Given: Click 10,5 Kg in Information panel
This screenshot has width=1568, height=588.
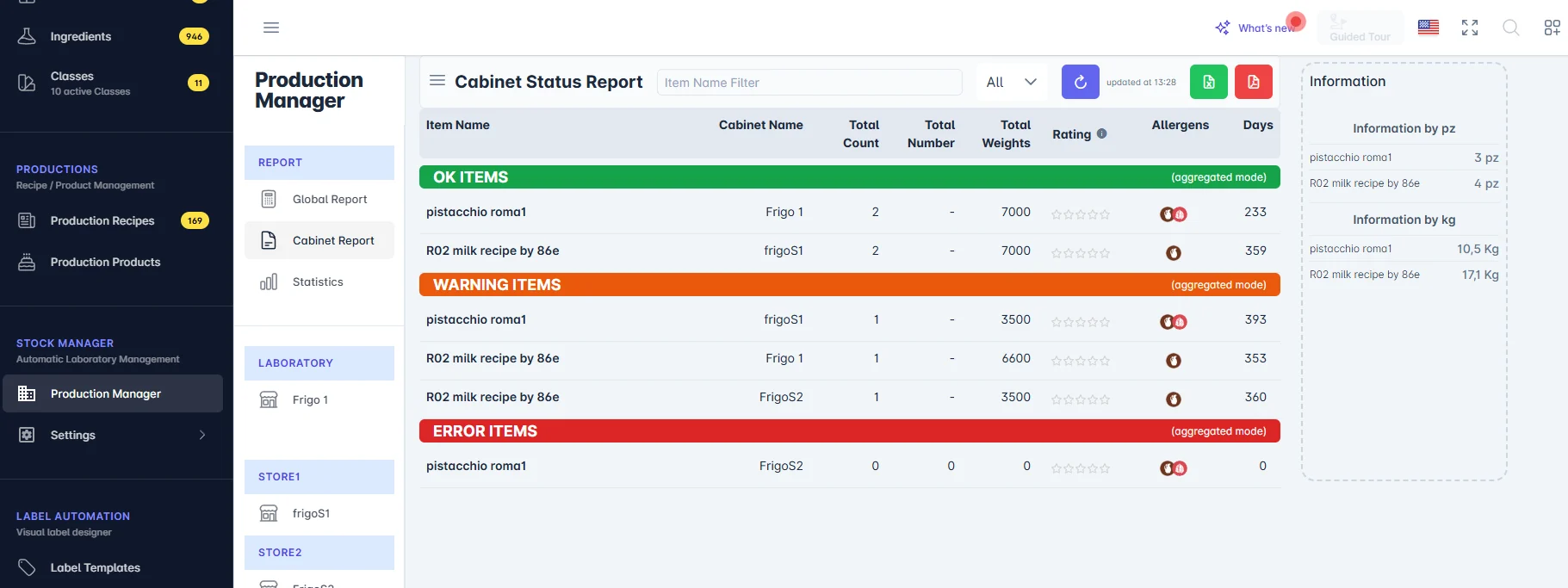Looking at the screenshot, I should [1478, 249].
